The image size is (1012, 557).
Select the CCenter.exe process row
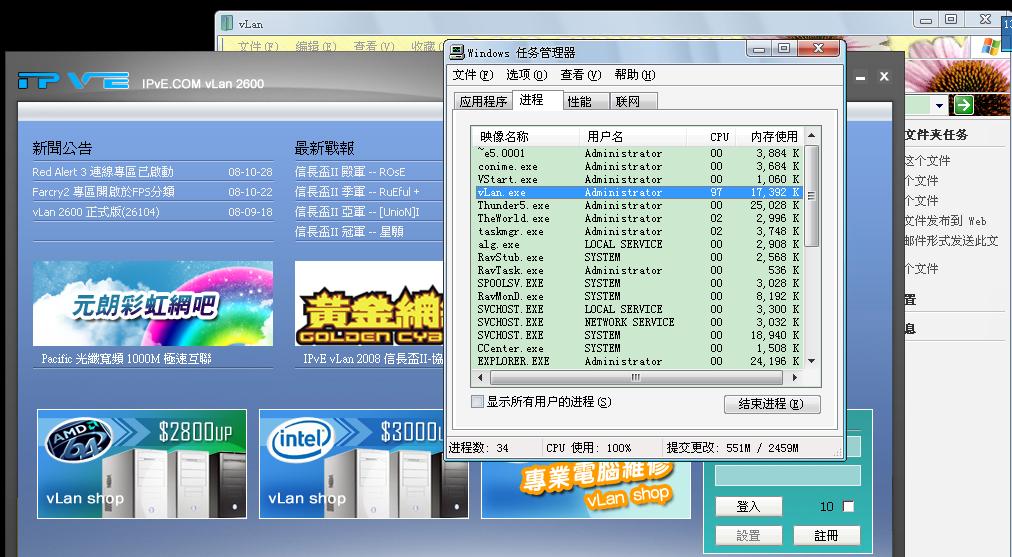(638, 348)
